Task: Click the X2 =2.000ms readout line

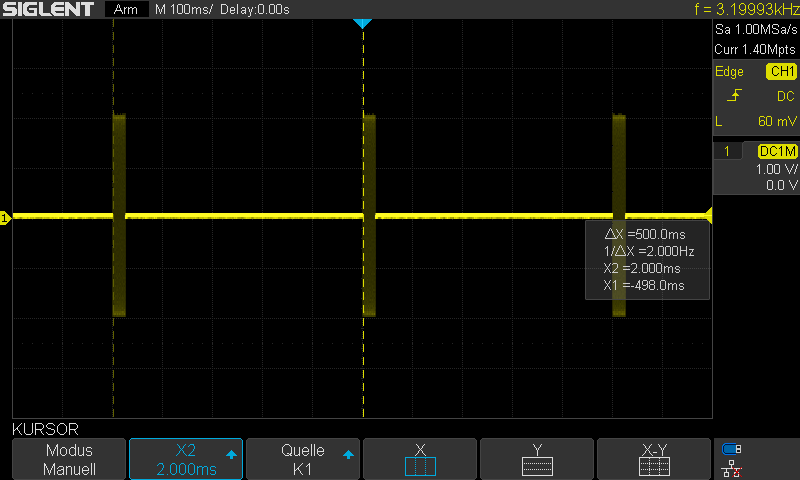Action: [642, 268]
